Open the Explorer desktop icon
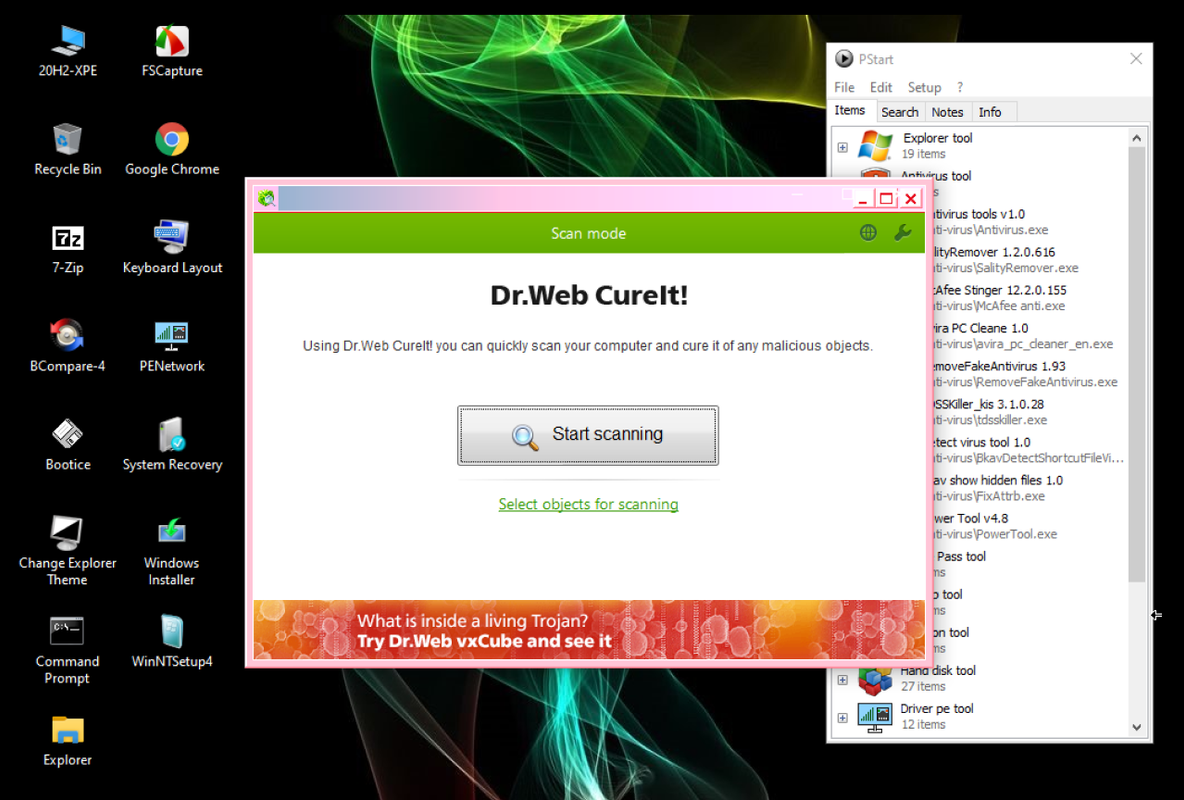Viewport: 1184px width, 800px height. coord(68,740)
